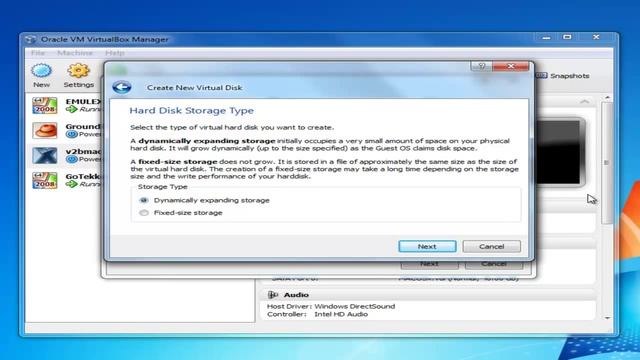Open the Settings gear icon
This screenshot has height=360, width=640.
pyautogui.click(x=78, y=71)
